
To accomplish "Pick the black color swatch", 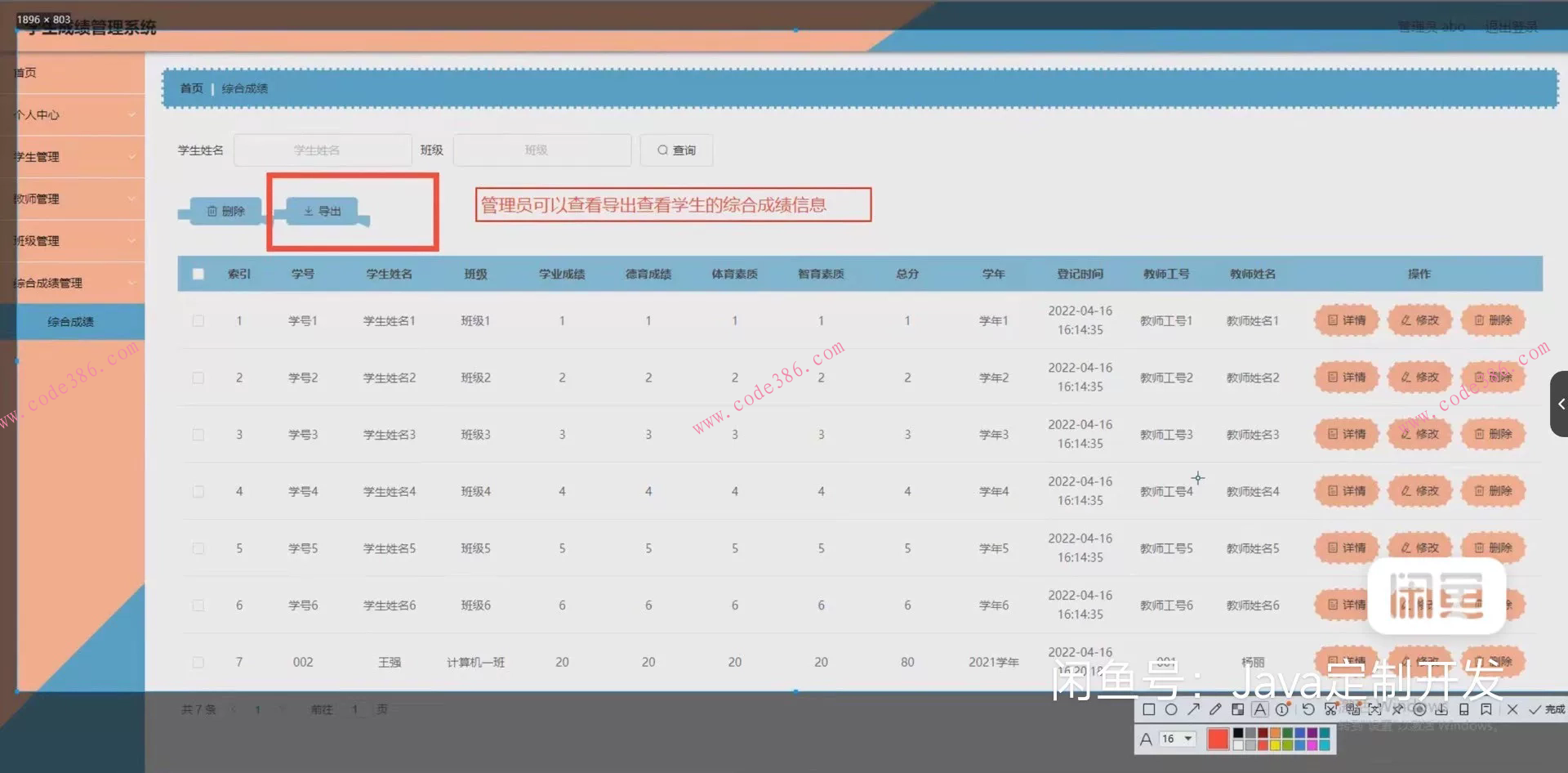I will pyautogui.click(x=1238, y=733).
